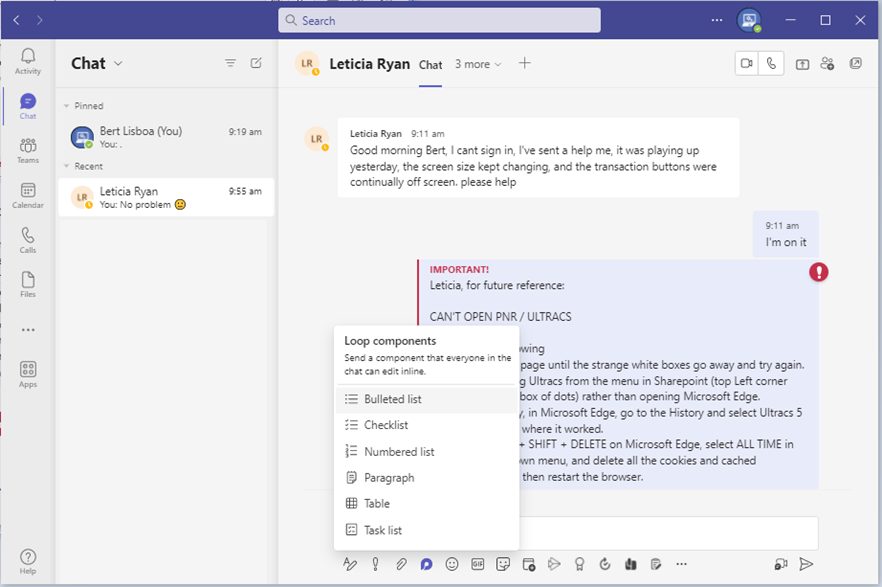The height and width of the screenshot is (587, 882).
Task: Open the Approvals icon in compose toolbar
Action: pos(605,564)
